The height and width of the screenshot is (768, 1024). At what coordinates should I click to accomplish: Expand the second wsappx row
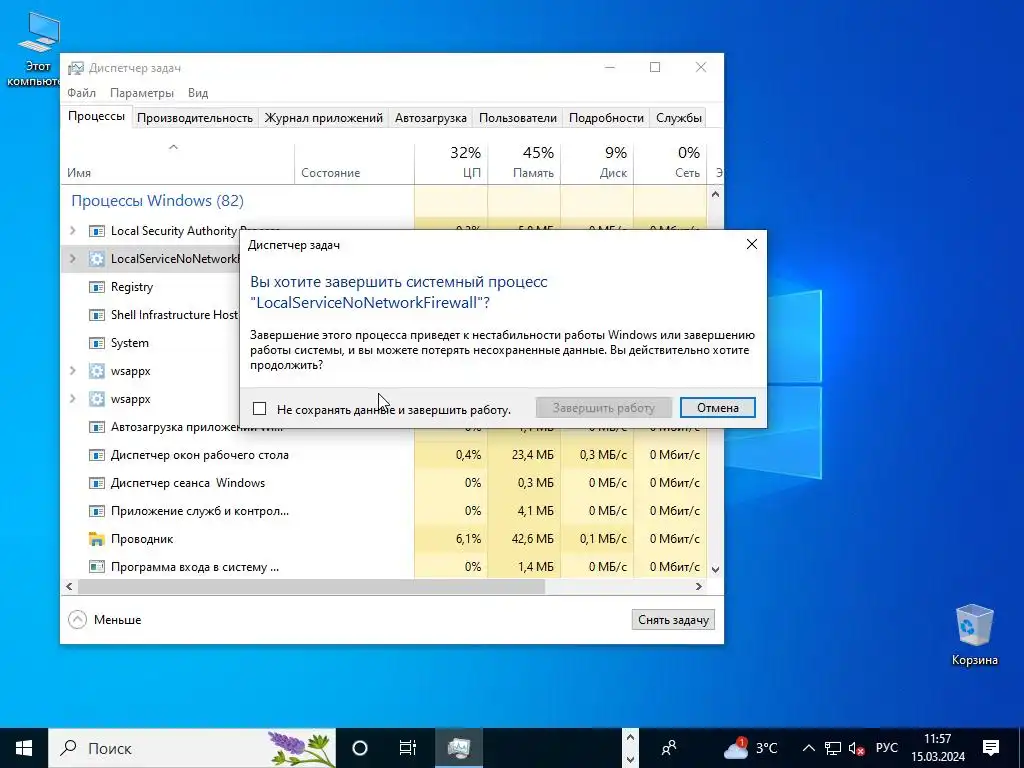(x=73, y=399)
